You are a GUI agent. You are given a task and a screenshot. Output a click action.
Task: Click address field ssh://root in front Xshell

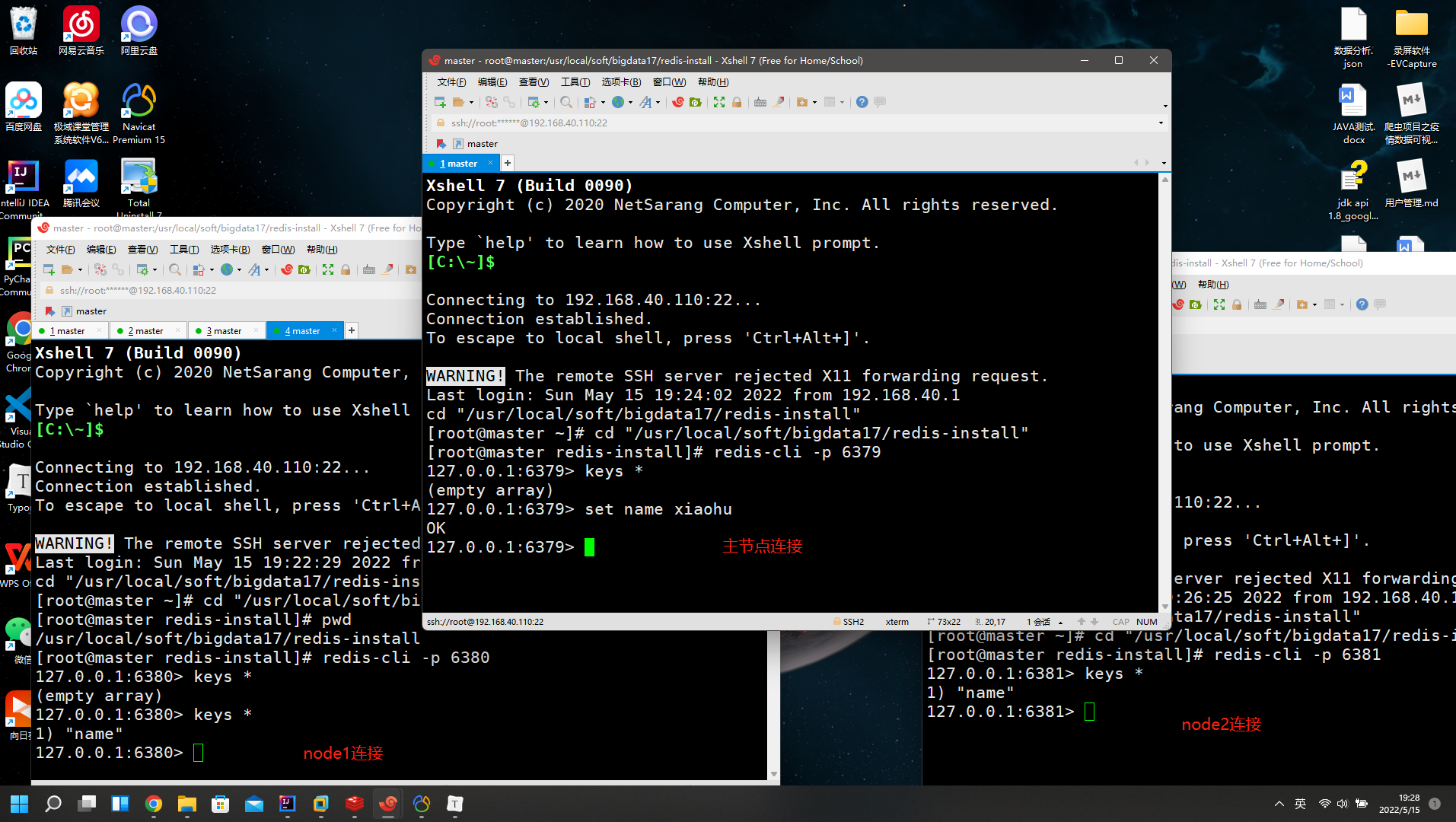click(x=529, y=123)
